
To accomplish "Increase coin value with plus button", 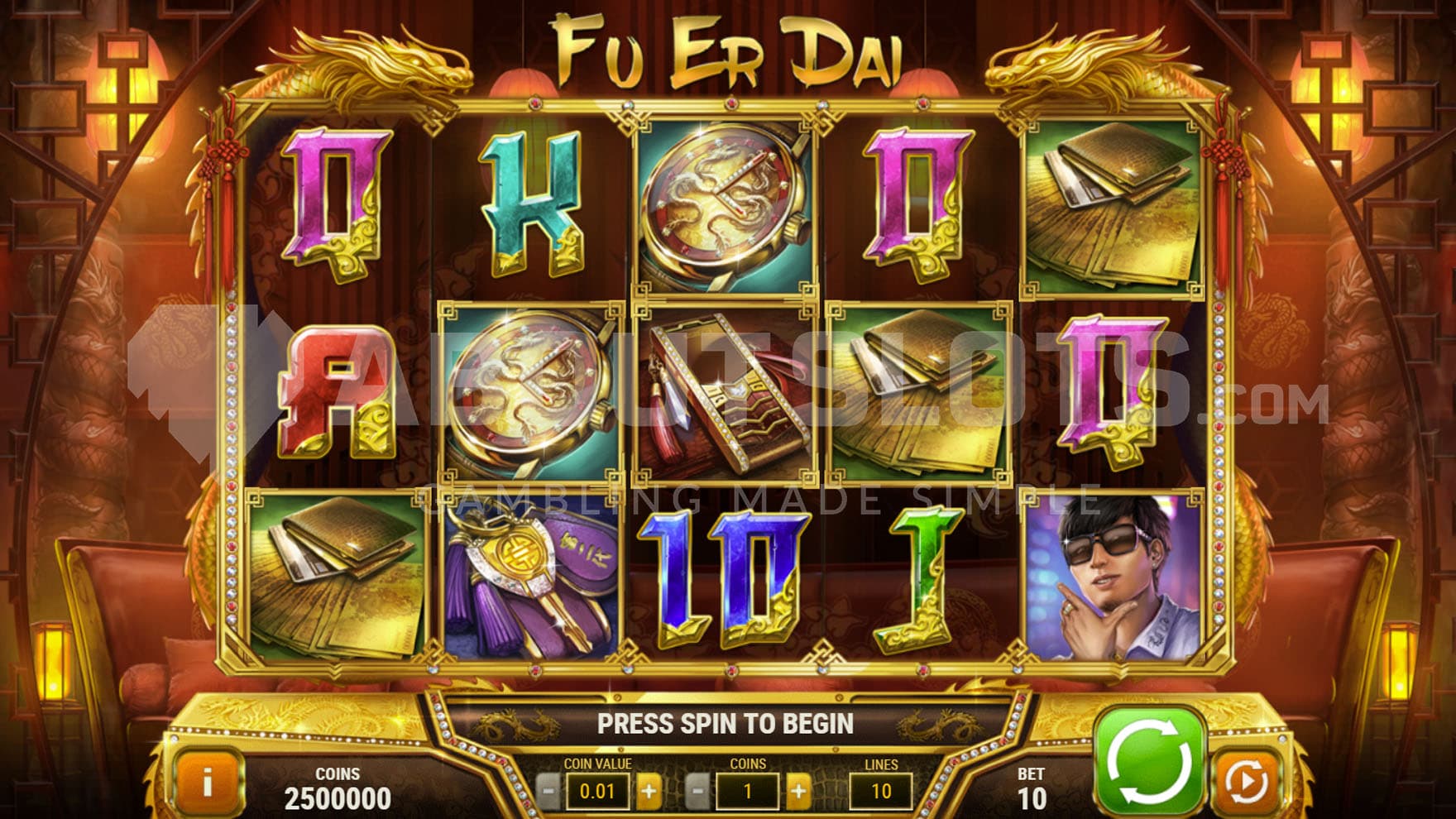I will 649,792.
